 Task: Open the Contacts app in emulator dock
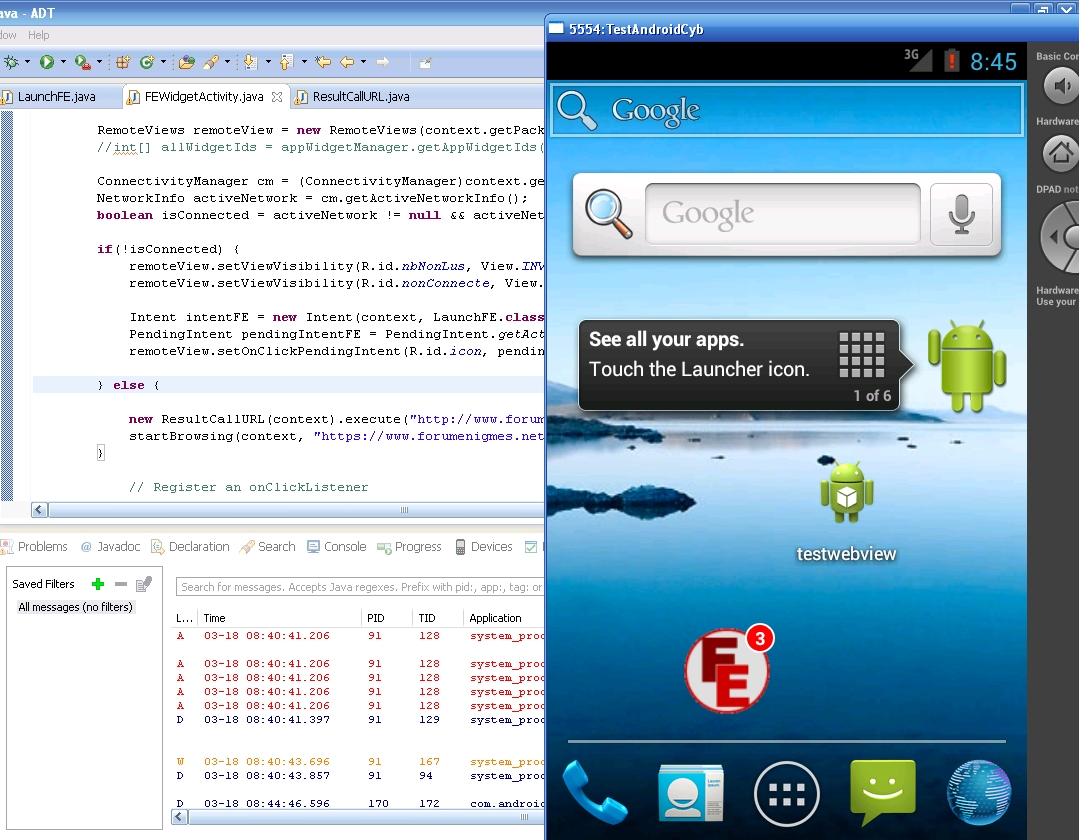[x=690, y=793]
